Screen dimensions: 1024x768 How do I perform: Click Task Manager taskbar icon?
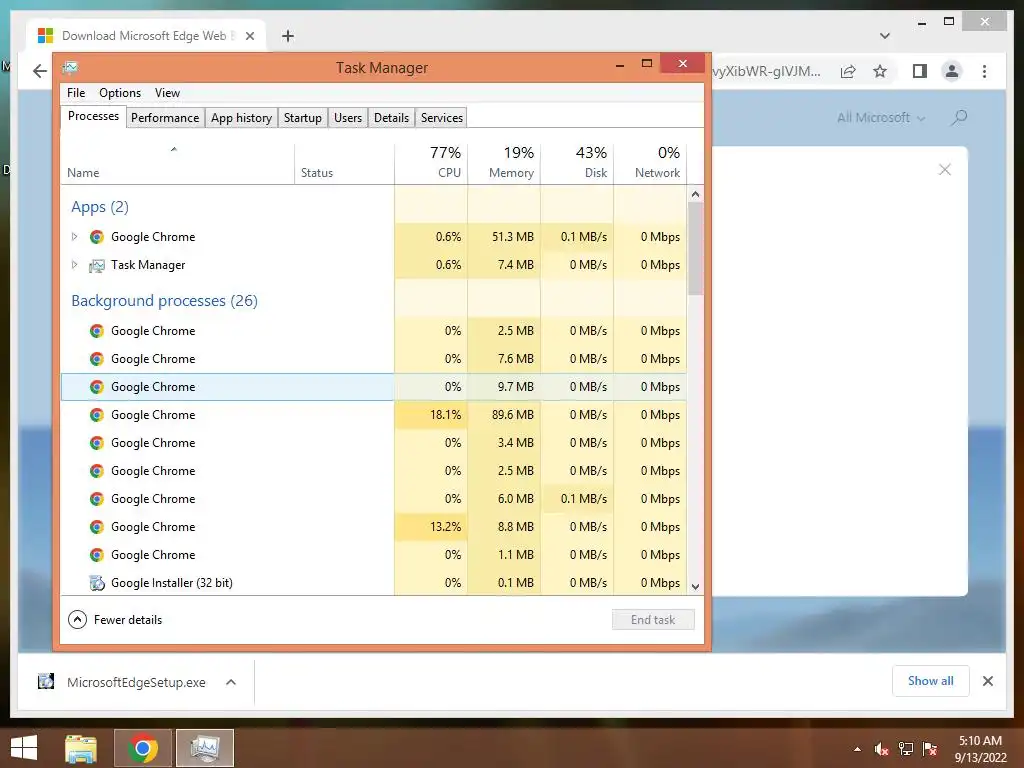205,748
